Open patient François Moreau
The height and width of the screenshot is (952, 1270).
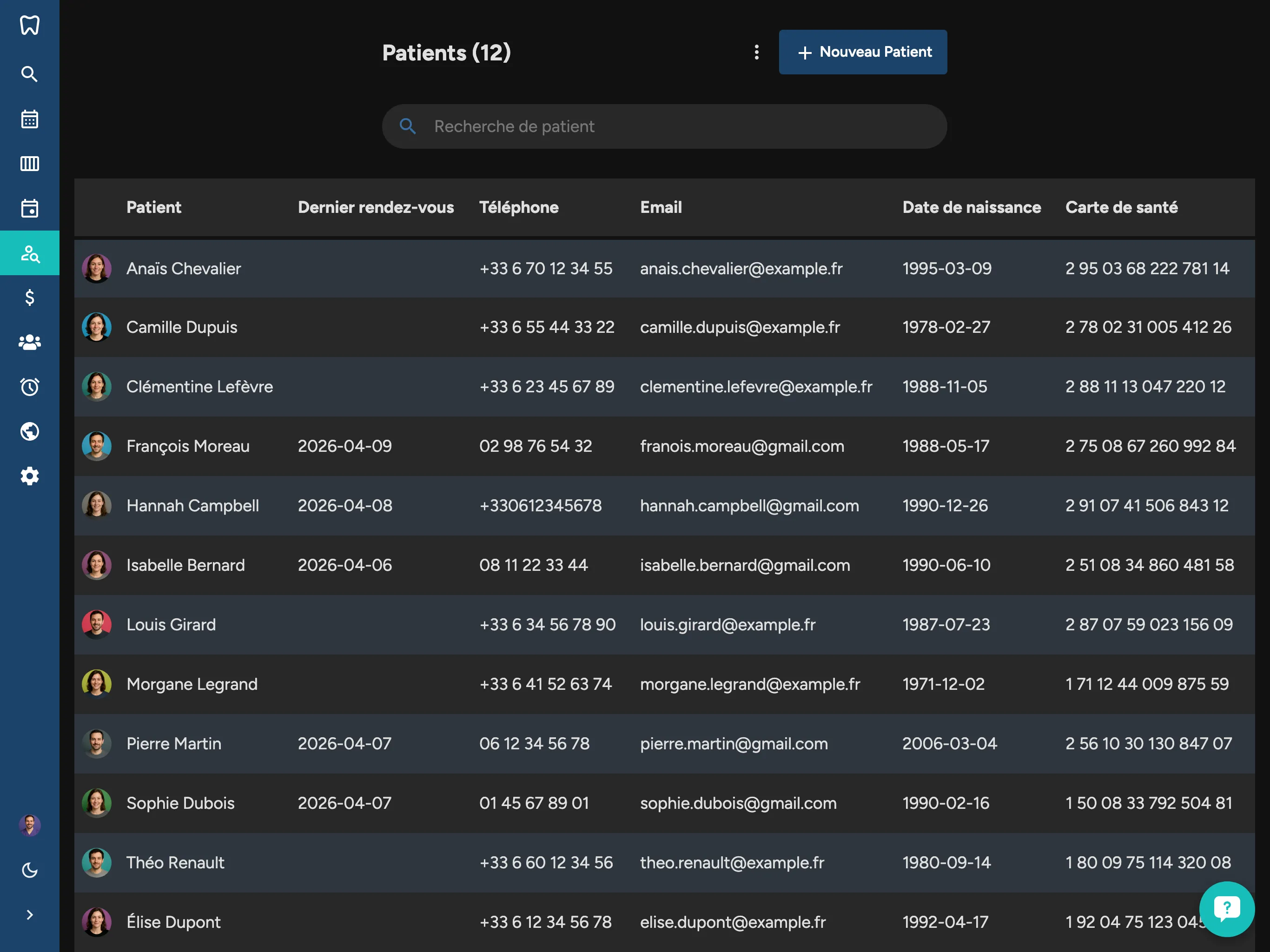188,446
